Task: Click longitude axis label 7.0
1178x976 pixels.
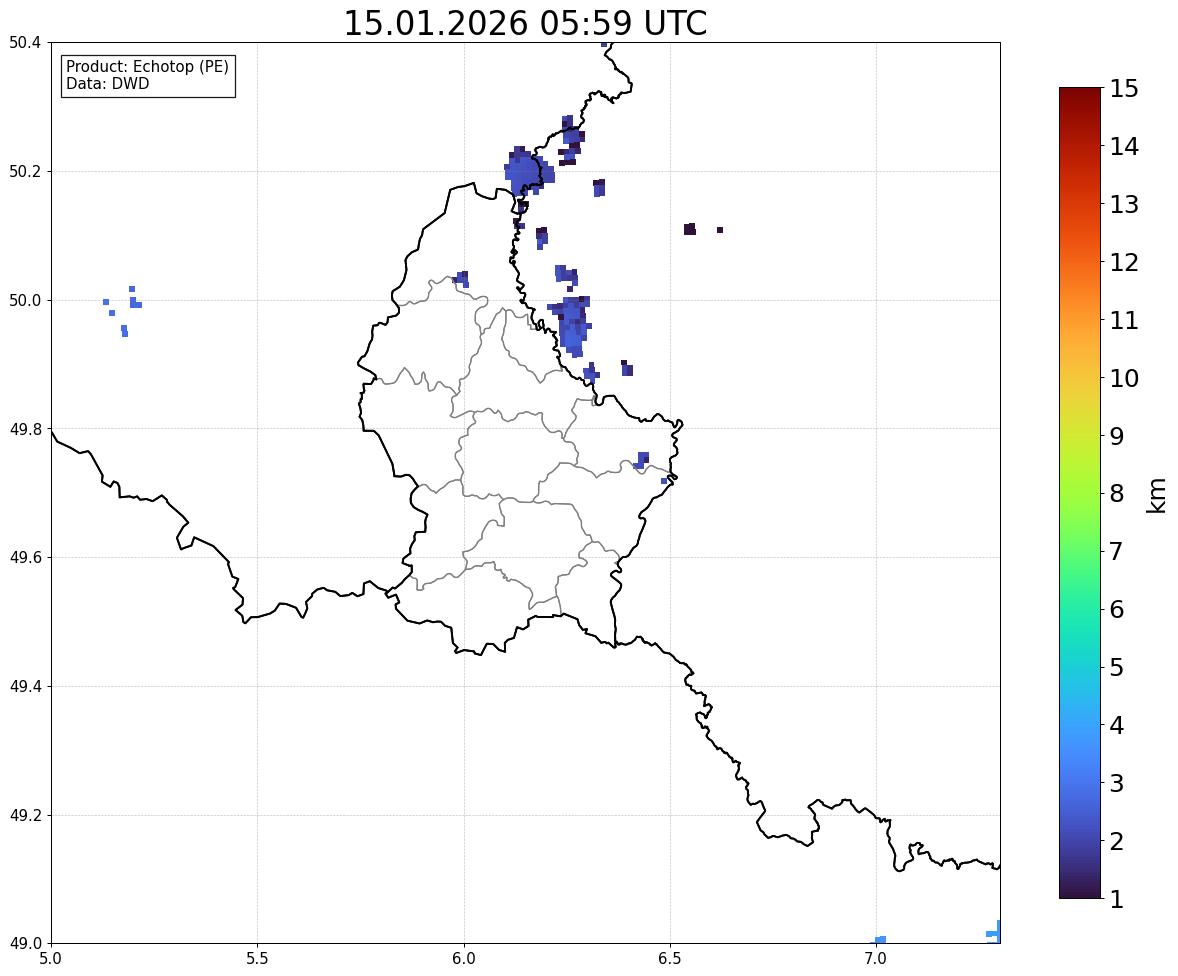Action: tap(876, 959)
